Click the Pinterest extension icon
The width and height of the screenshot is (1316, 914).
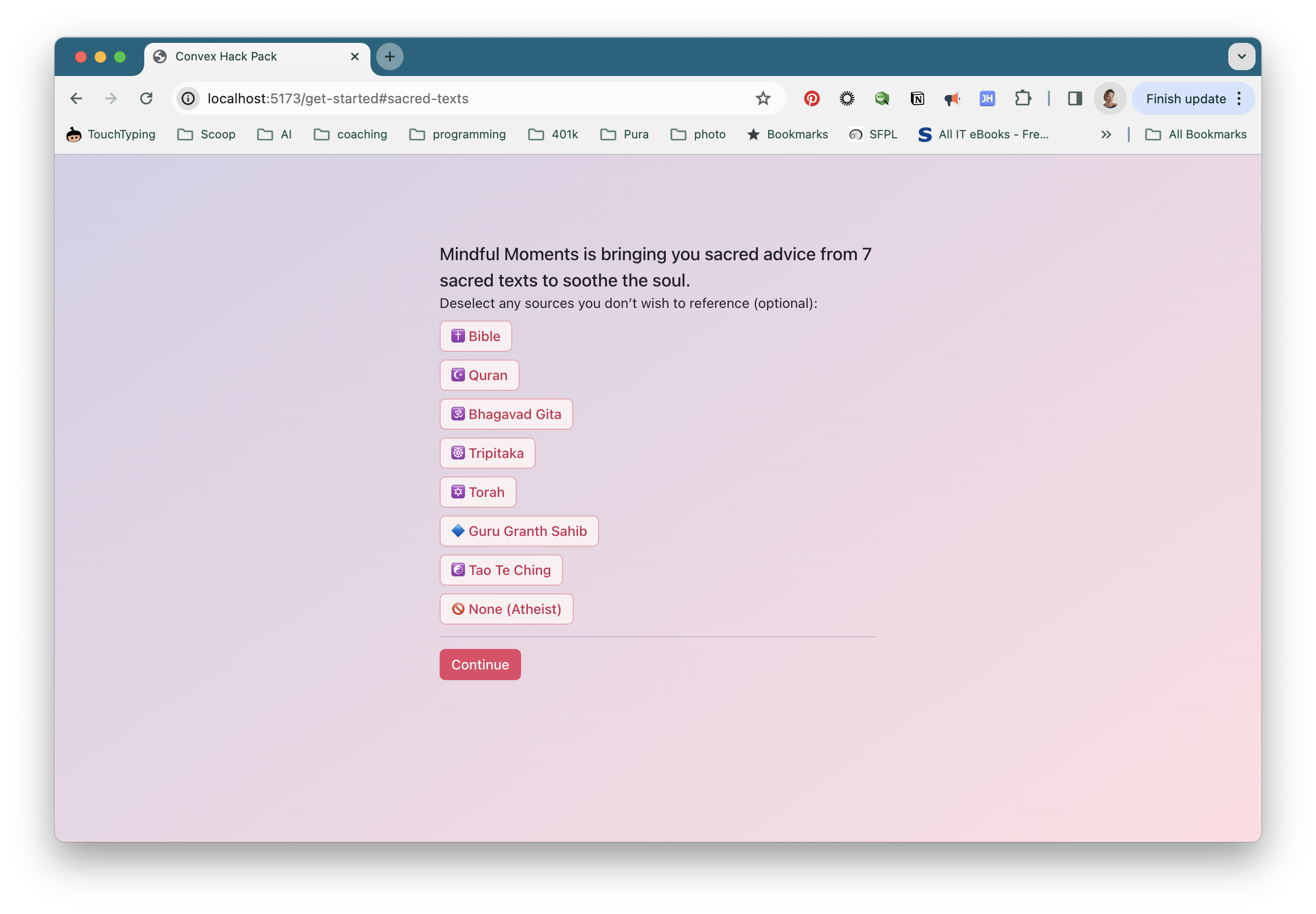811,98
